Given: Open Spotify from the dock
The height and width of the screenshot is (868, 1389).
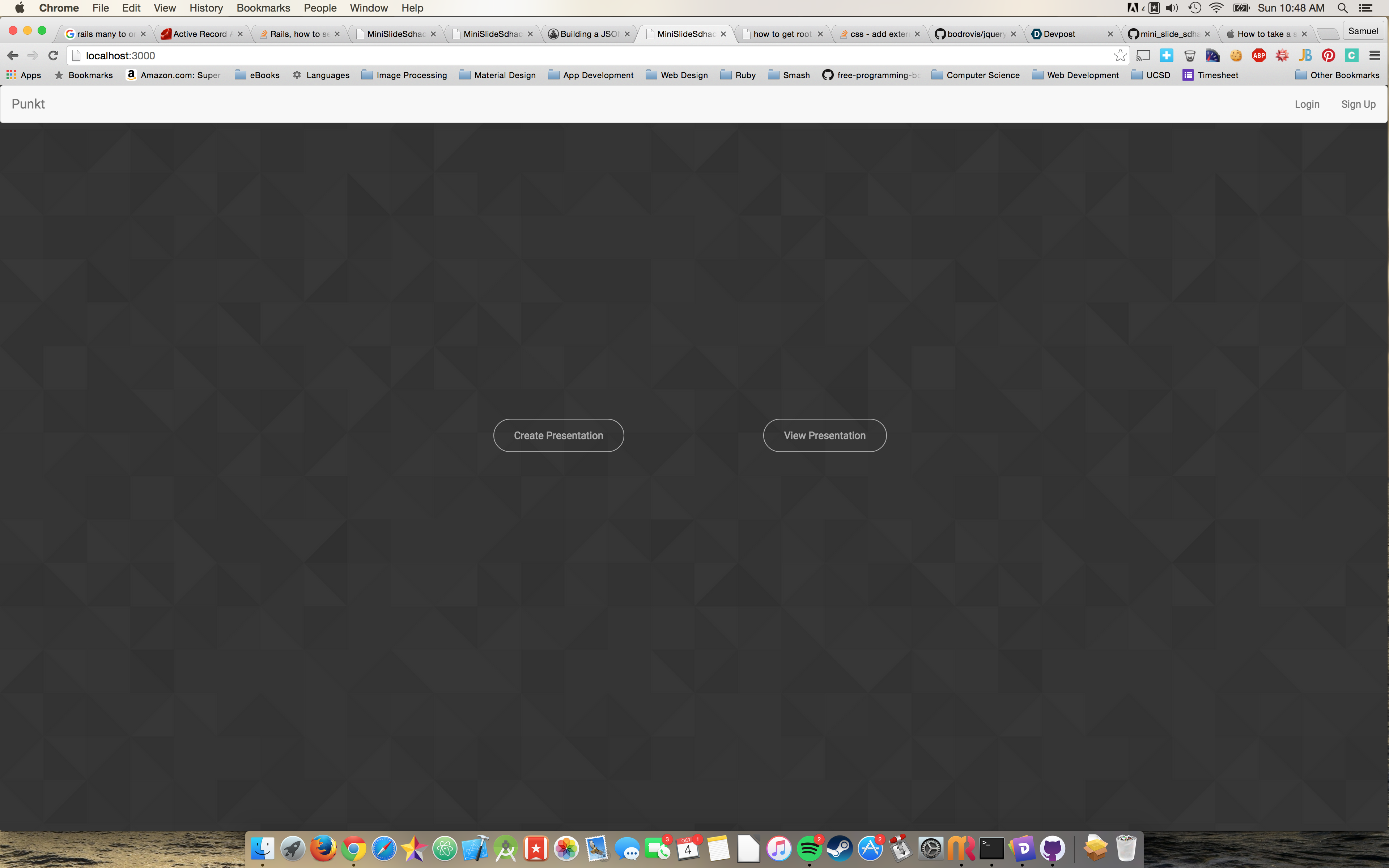Looking at the screenshot, I should click(x=809, y=848).
